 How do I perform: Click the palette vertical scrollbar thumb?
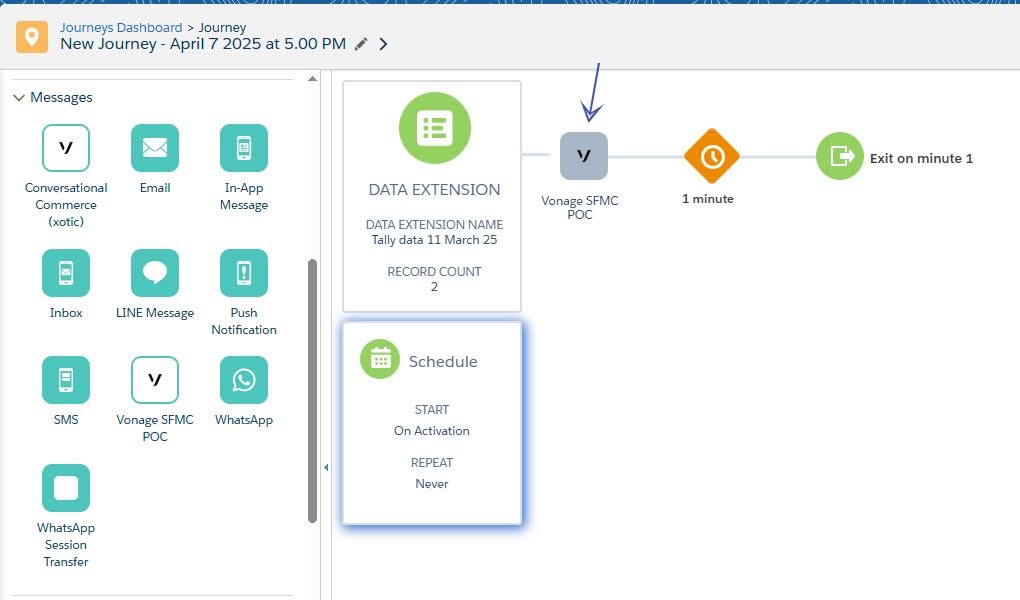[x=312, y=390]
